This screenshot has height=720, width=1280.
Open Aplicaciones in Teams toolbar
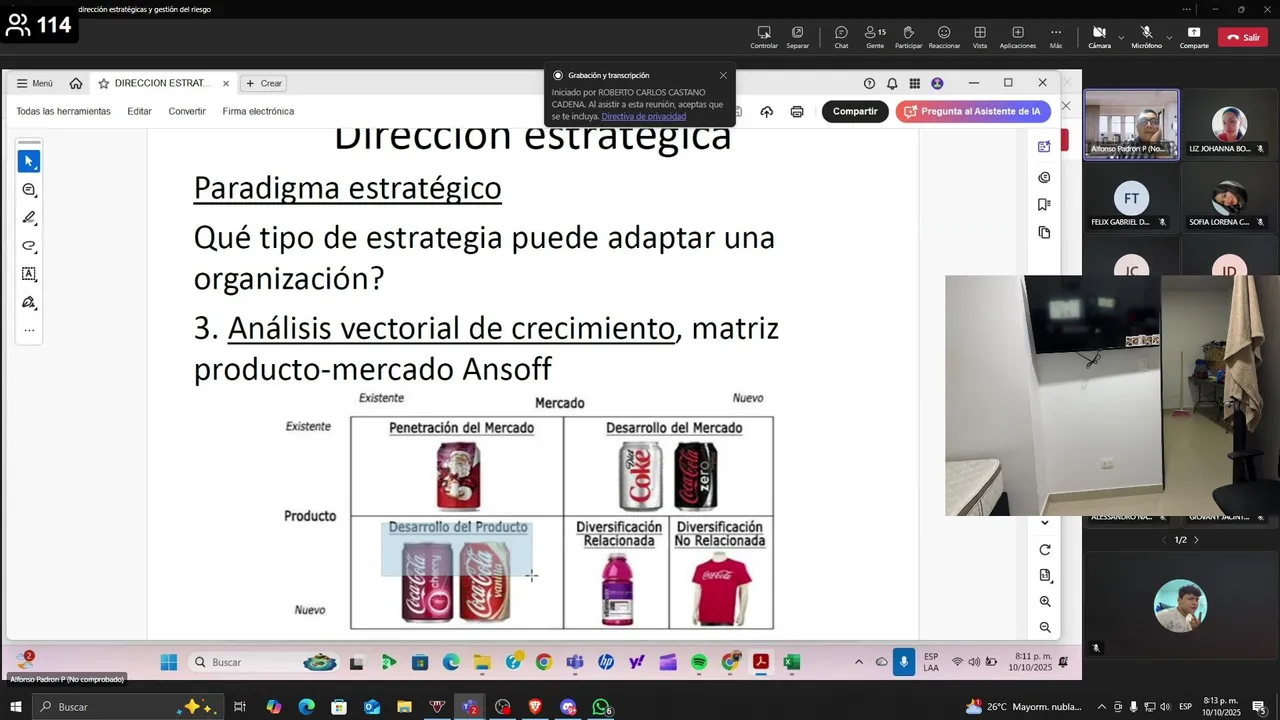coord(1018,37)
